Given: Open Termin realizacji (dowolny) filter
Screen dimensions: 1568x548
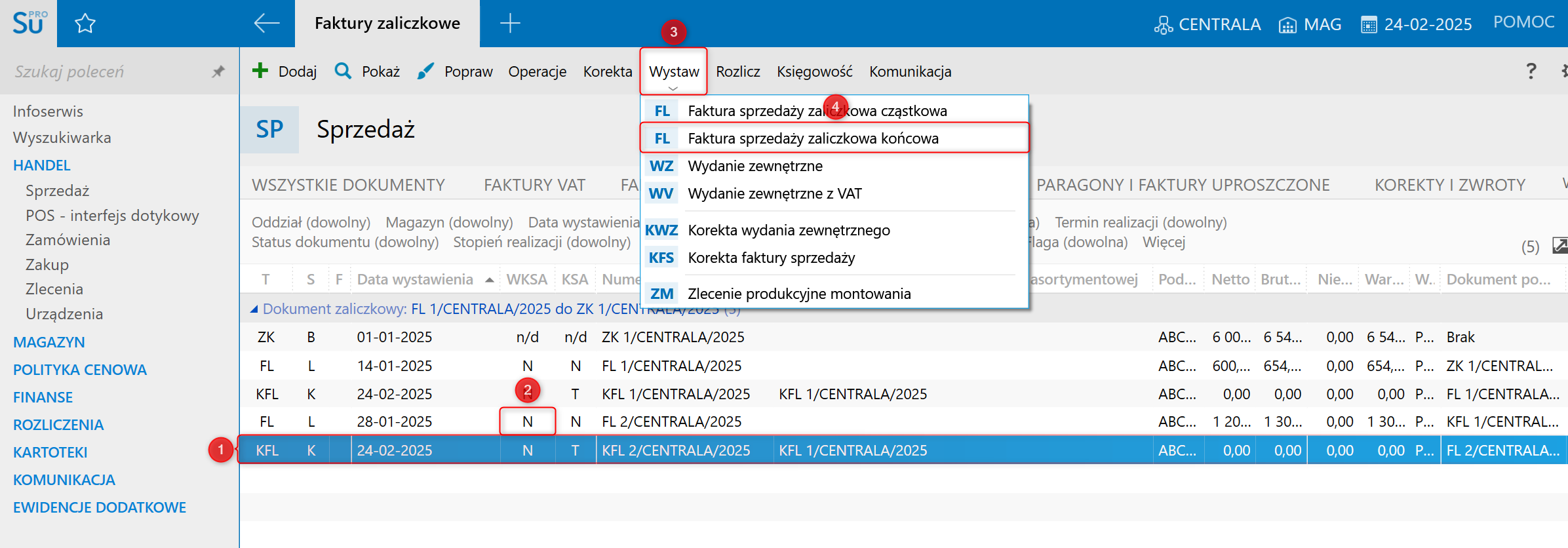Looking at the screenshot, I should point(1141,222).
